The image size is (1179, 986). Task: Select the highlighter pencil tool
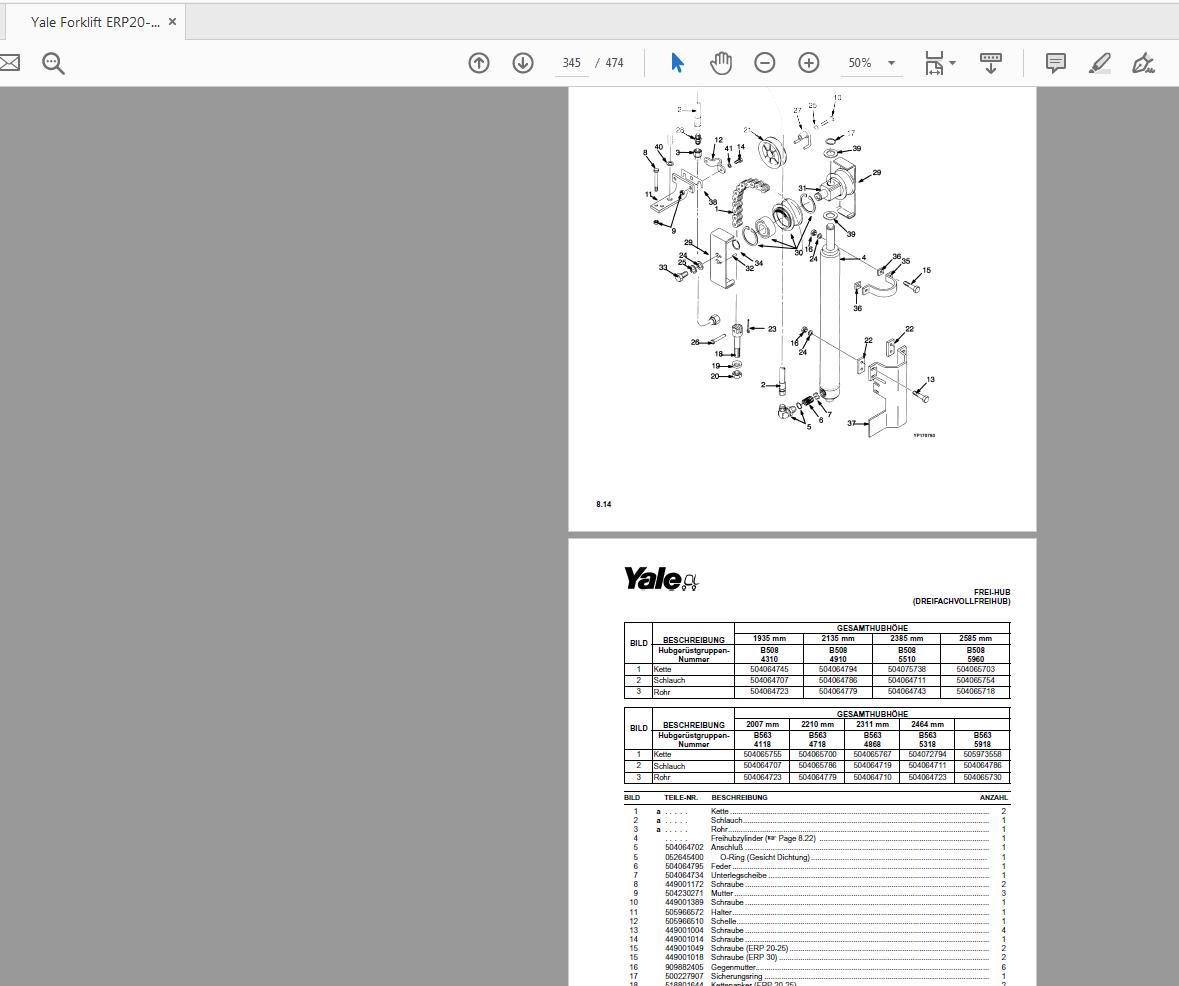coord(1099,62)
